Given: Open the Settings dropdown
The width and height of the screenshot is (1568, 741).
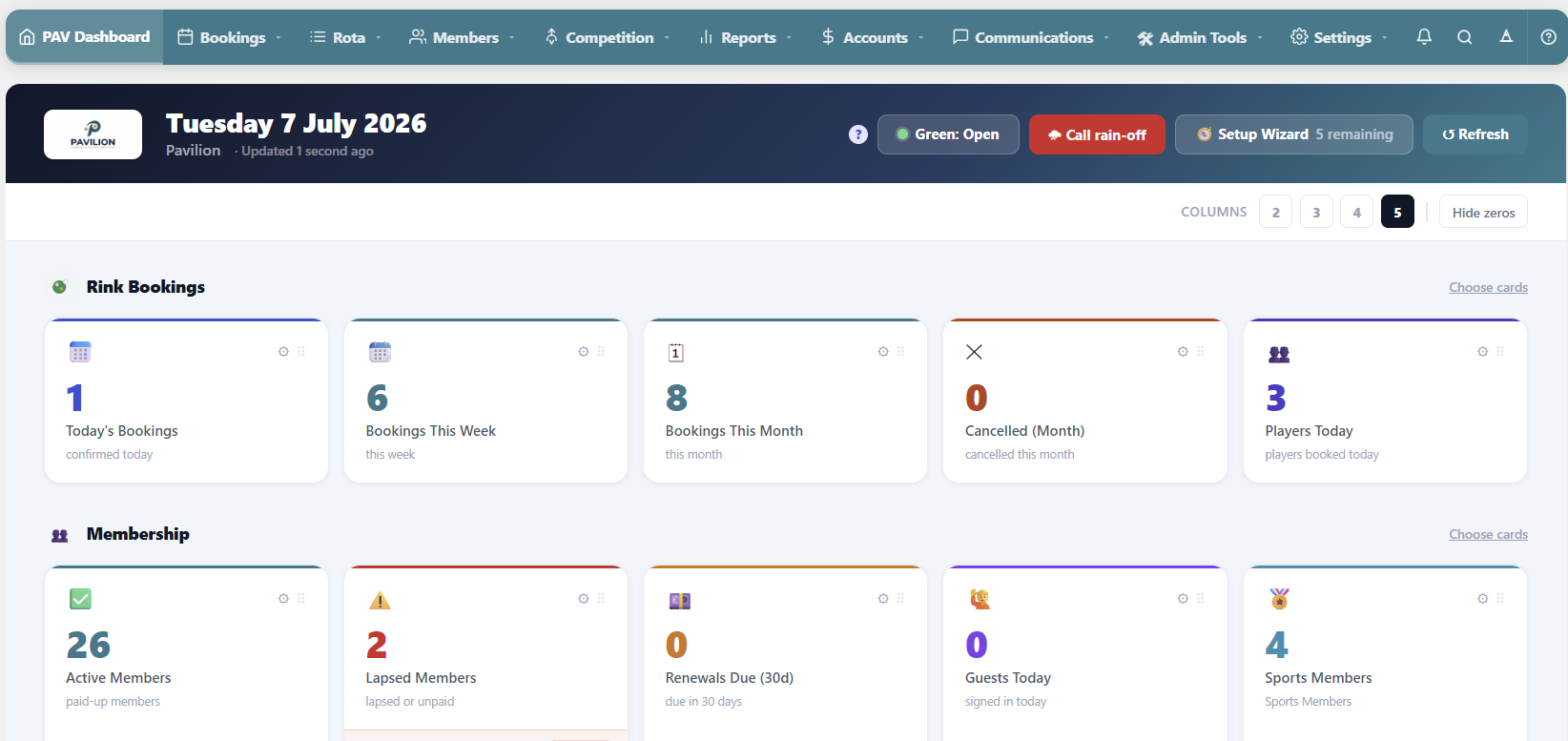Looking at the screenshot, I should 1339,37.
